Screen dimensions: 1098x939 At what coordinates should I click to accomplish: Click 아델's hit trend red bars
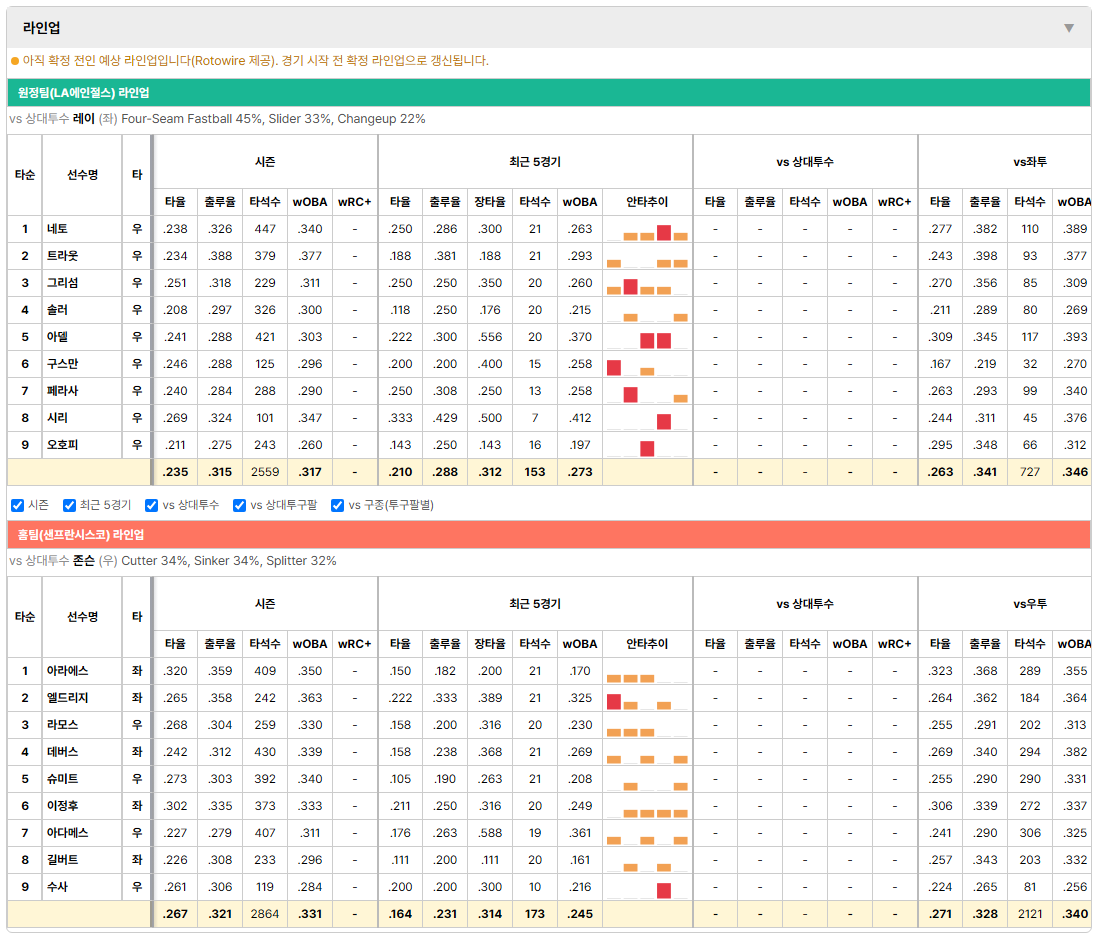(x=655, y=340)
